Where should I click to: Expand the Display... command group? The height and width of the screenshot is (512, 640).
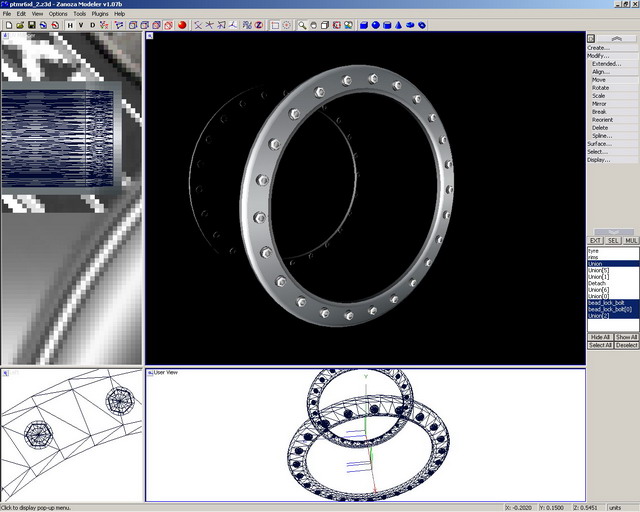pos(598,159)
